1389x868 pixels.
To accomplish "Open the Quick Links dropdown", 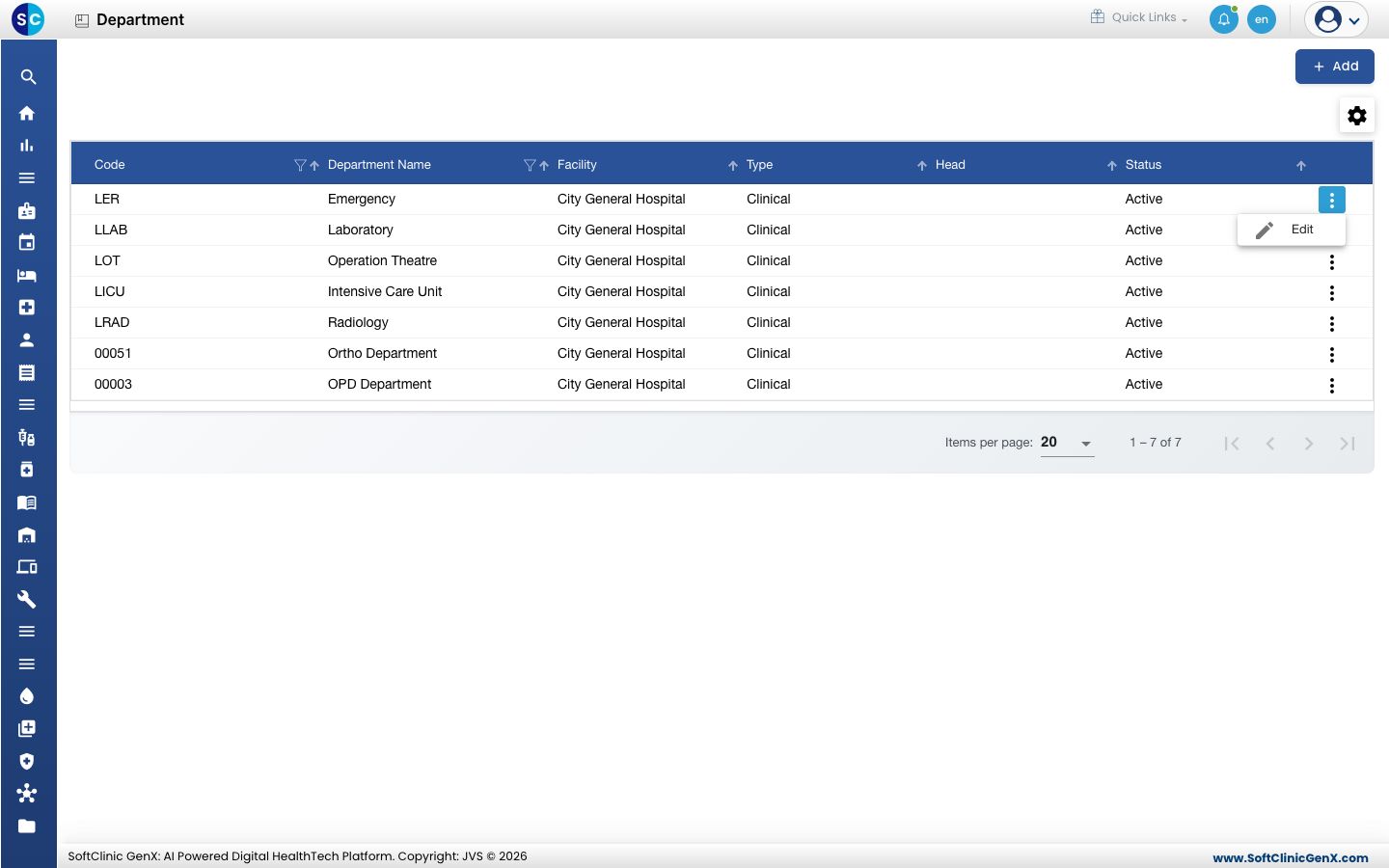I will [1139, 17].
